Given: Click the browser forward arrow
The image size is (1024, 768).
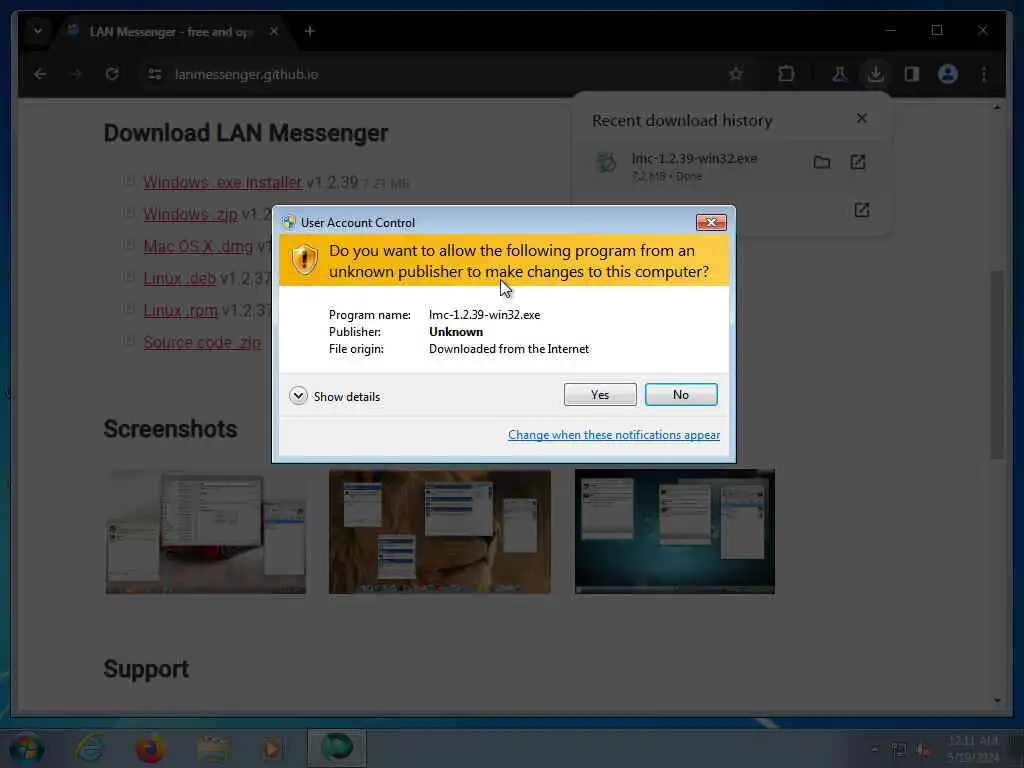Looking at the screenshot, I should [76, 74].
